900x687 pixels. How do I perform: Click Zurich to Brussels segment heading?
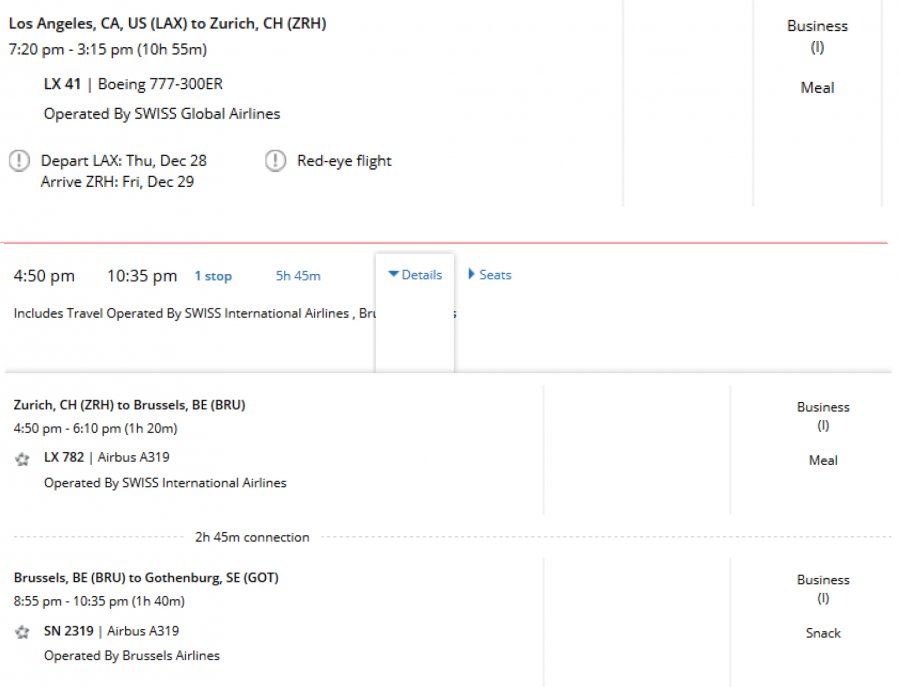pos(129,405)
